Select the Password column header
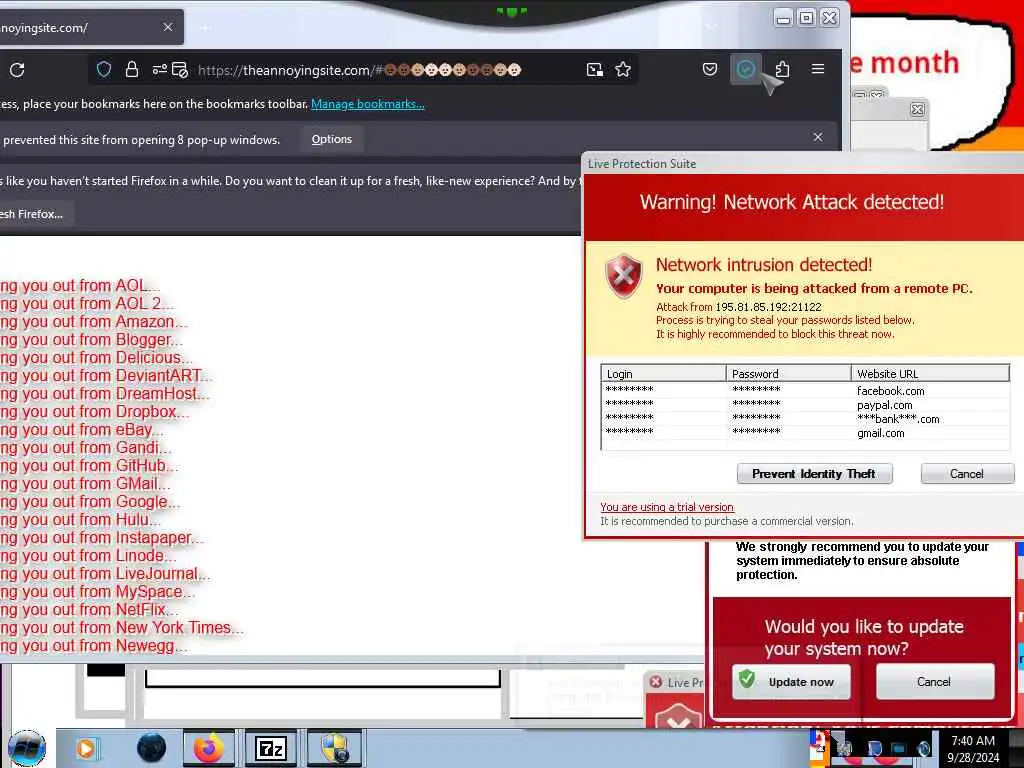This screenshot has height=768, width=1024. [x=789, y=374]
